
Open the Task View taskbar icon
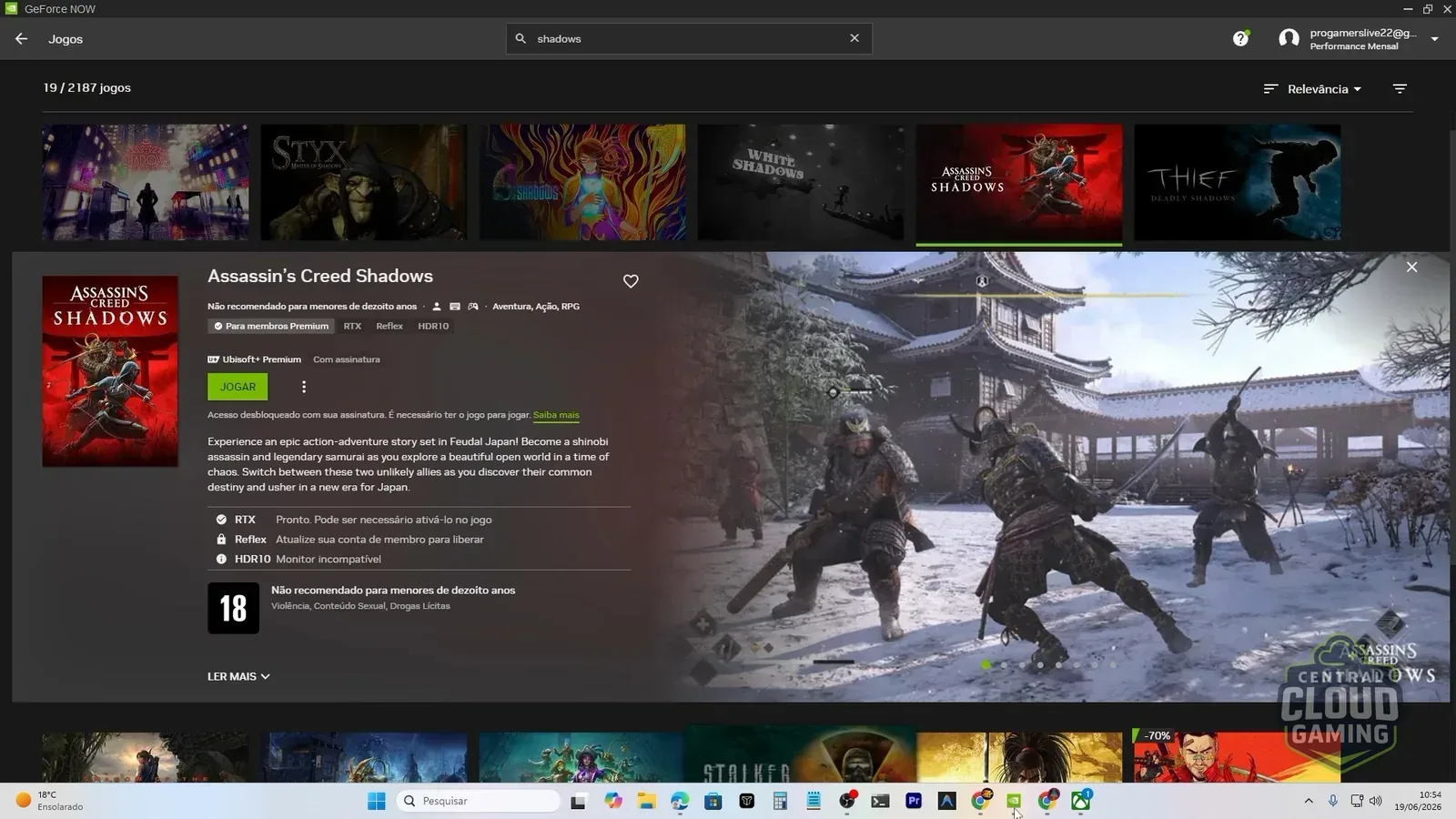(x=579, y=801)
